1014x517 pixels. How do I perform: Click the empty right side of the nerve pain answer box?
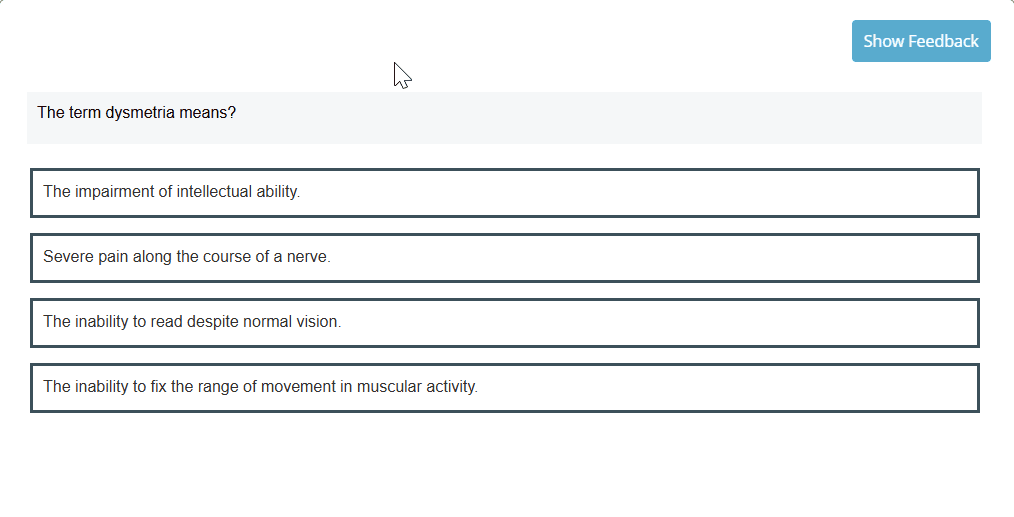click(800, 257)
